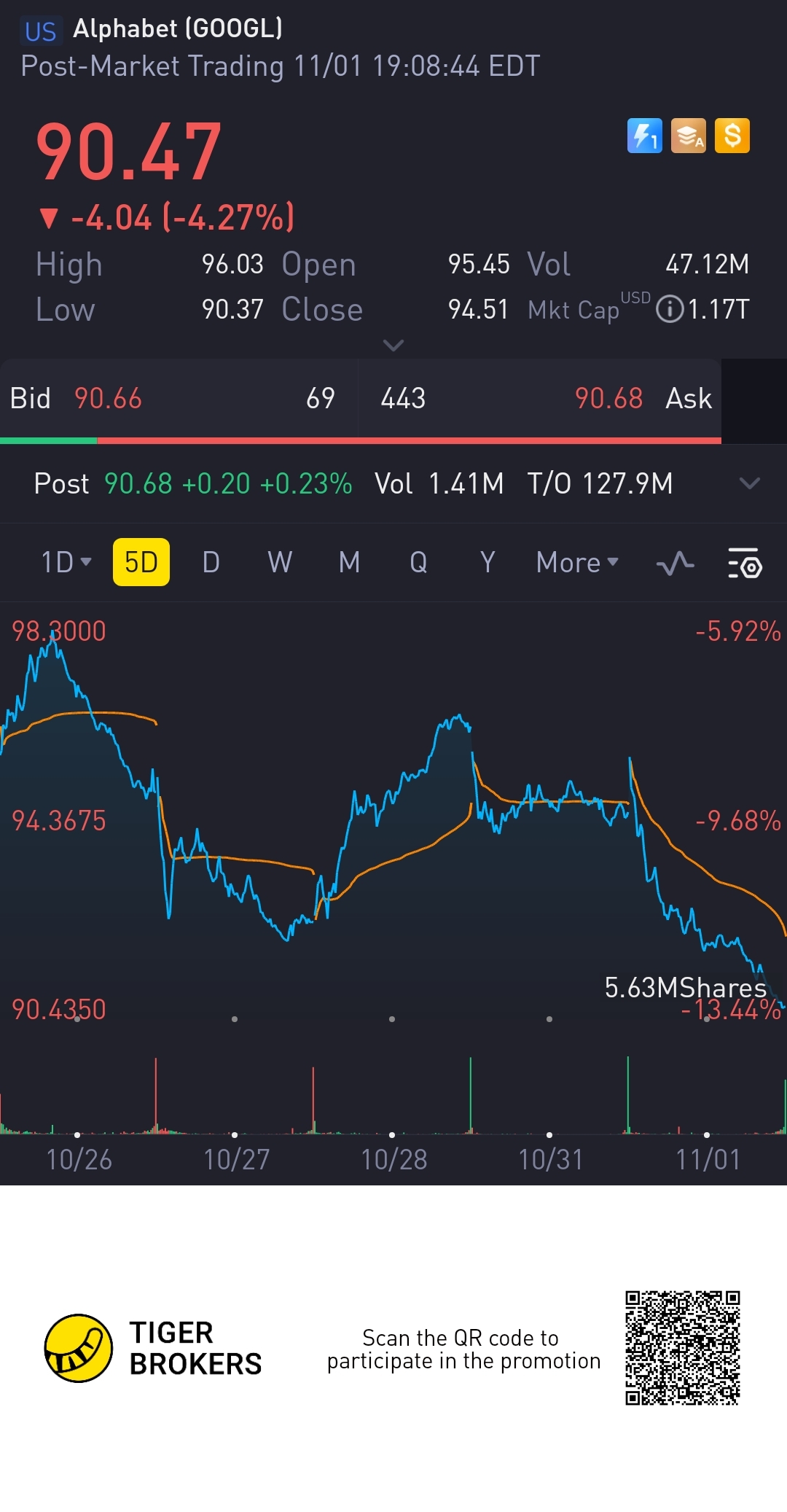The width and height of the screenshot is (787, 1512).
Task: Tap the yellow dollar sign icon
Action: (x=732, y=136)
